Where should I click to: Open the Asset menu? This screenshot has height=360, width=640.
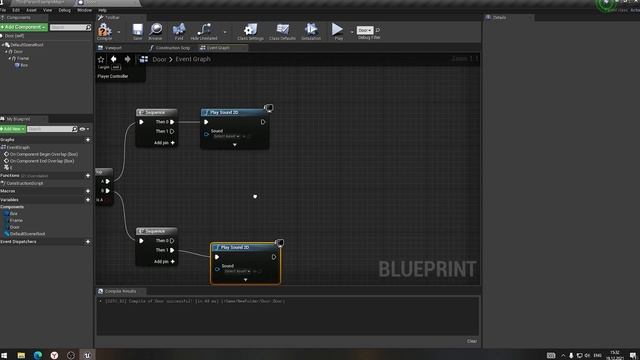31,10
